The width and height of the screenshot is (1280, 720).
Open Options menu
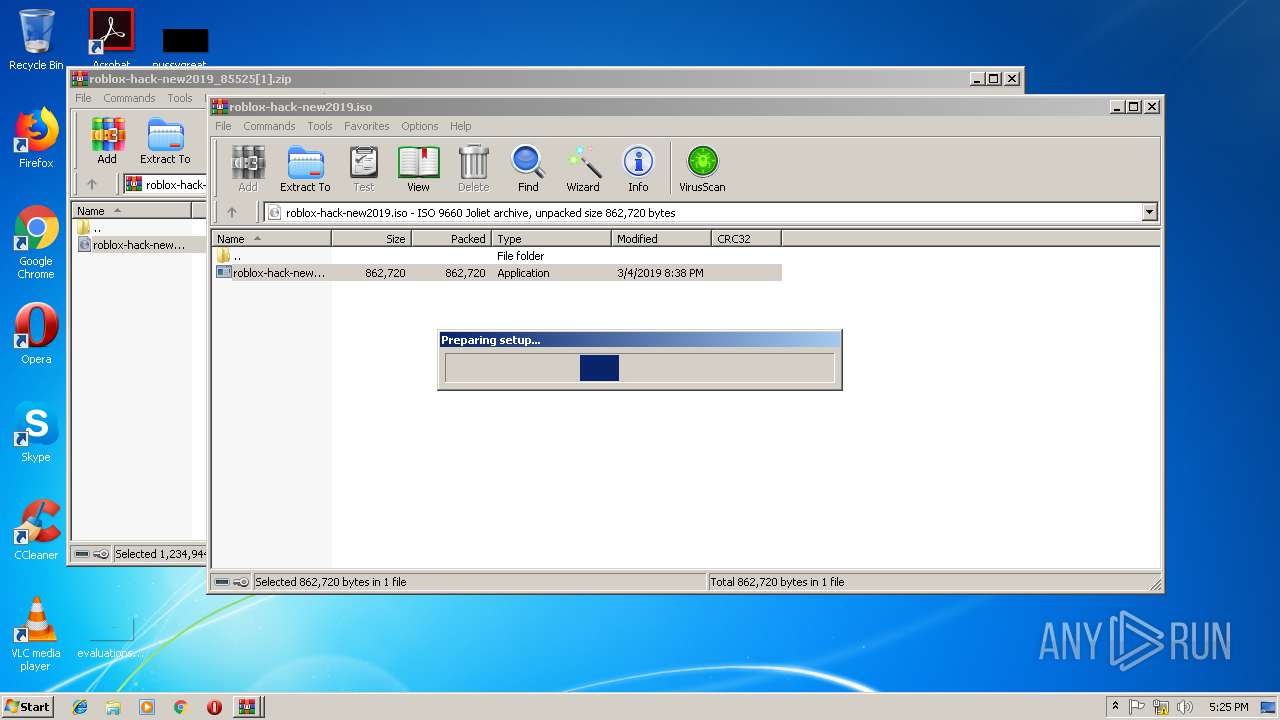coord(420,126)
